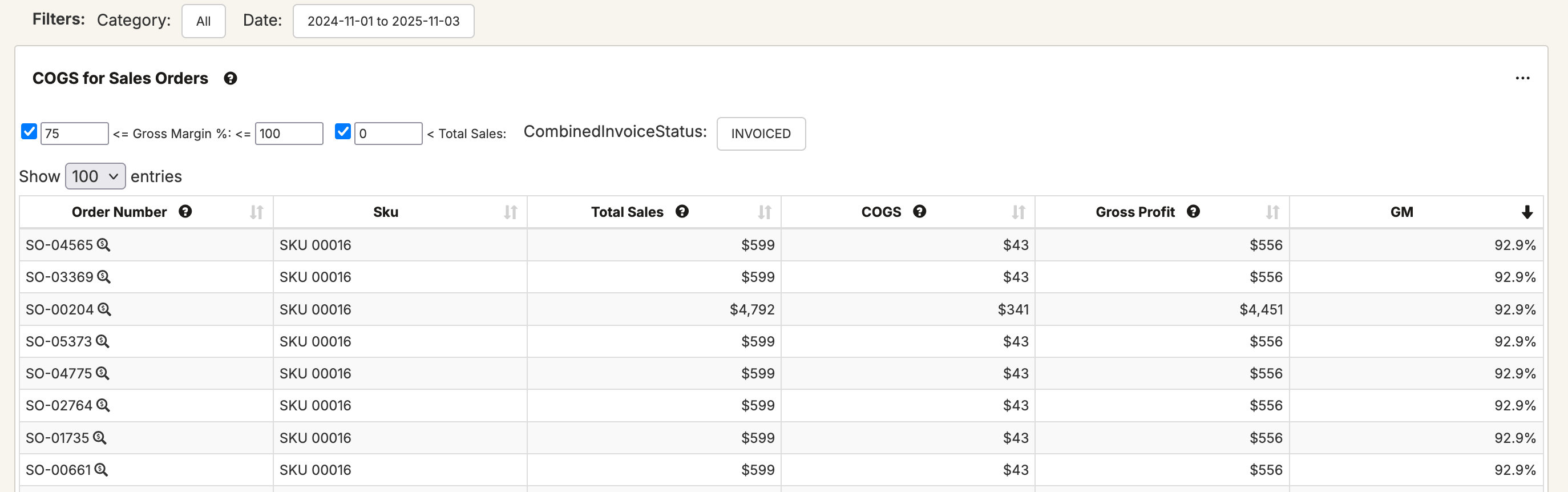Sort by Total Sales column header
The height and width of the screenshot is (492, 1568).
click(627, 212)
